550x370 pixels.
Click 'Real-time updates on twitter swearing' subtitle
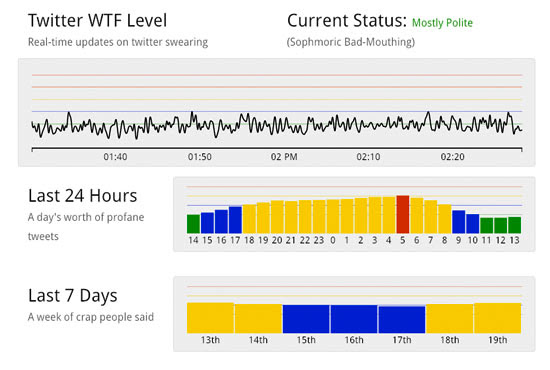click(118, 42)
